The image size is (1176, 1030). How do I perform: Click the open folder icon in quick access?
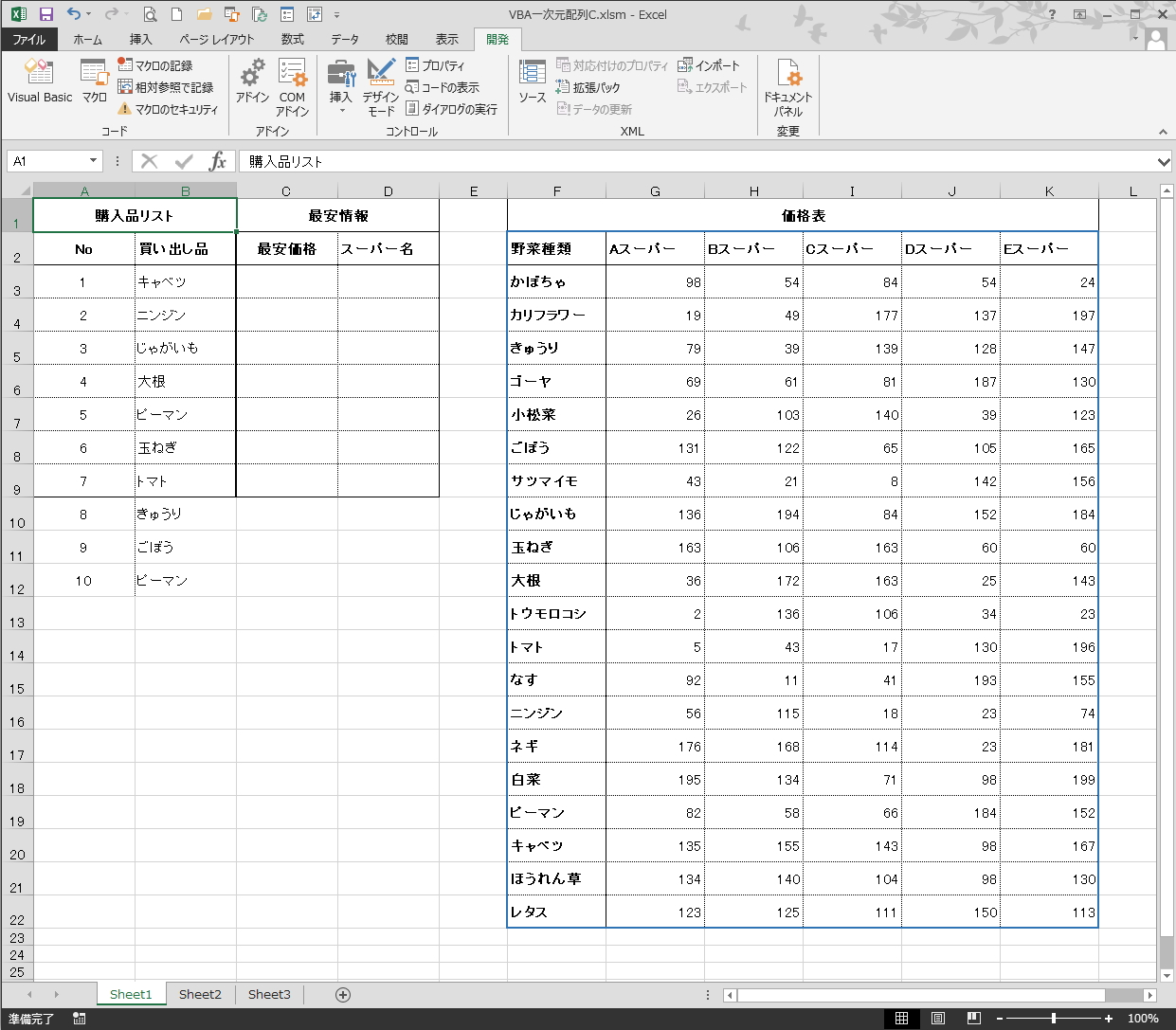(x=204, y=14)
